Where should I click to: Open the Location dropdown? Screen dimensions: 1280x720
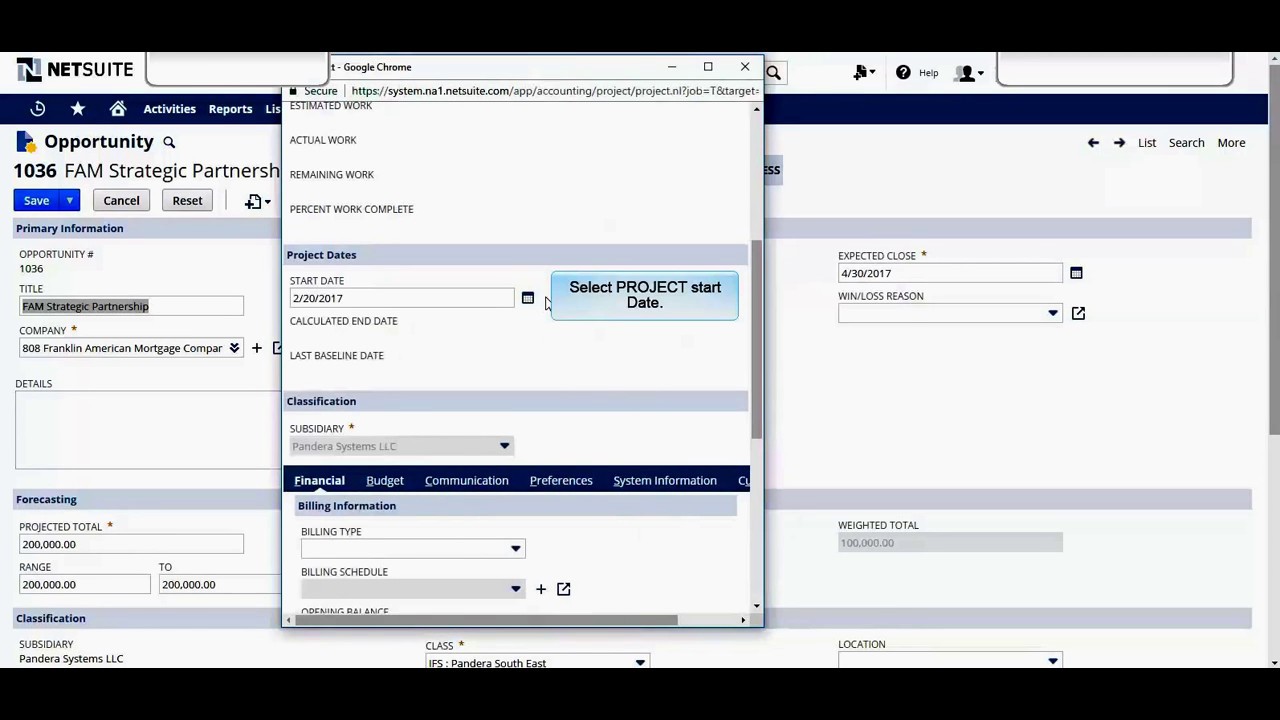point(1053,661)
